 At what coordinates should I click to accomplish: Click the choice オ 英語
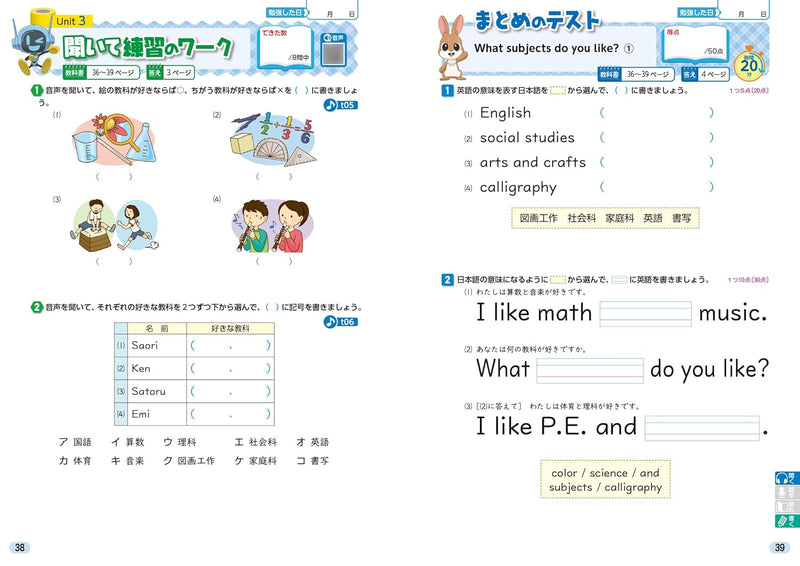point(312,442)
